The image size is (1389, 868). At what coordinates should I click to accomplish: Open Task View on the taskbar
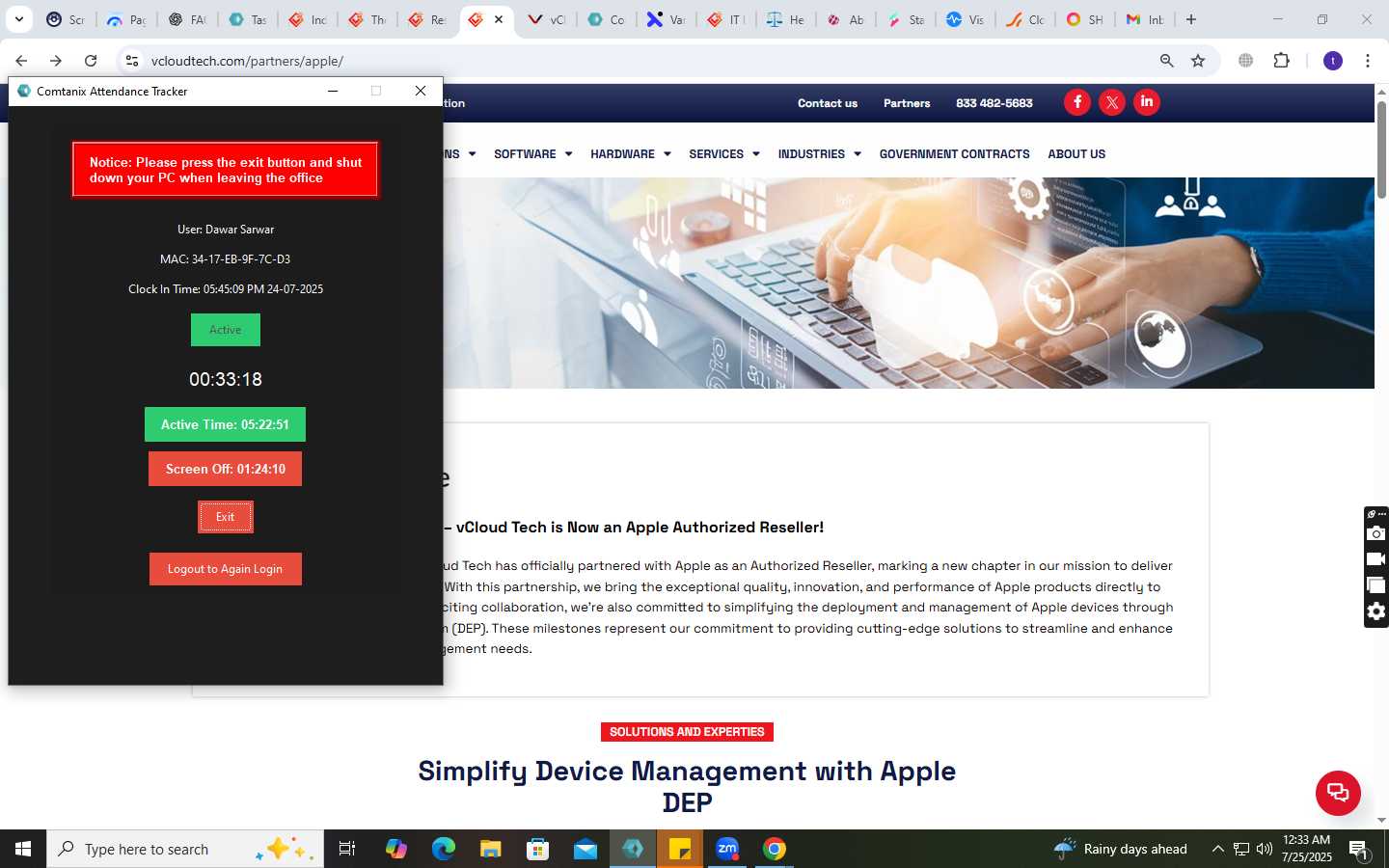[347, 849]
